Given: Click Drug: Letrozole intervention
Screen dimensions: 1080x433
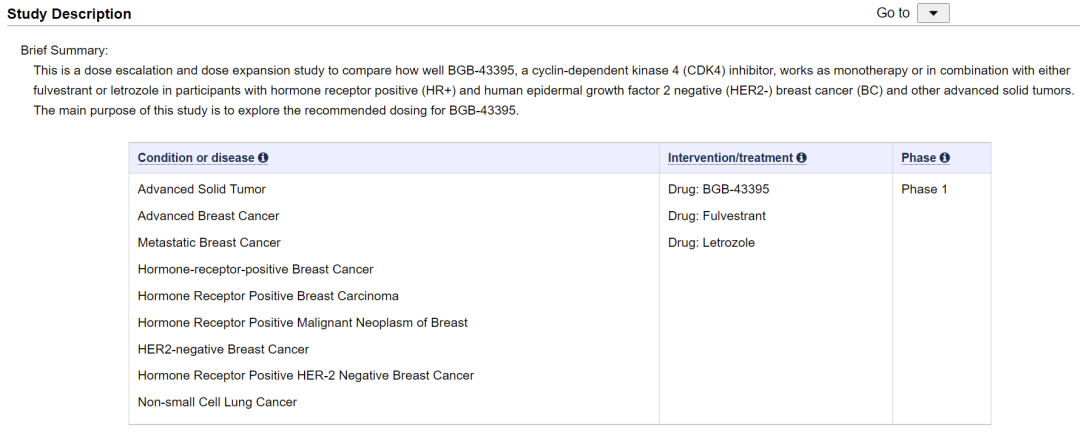Looking at the screenshot, I should pyautogui.click(x=711, y=243).
